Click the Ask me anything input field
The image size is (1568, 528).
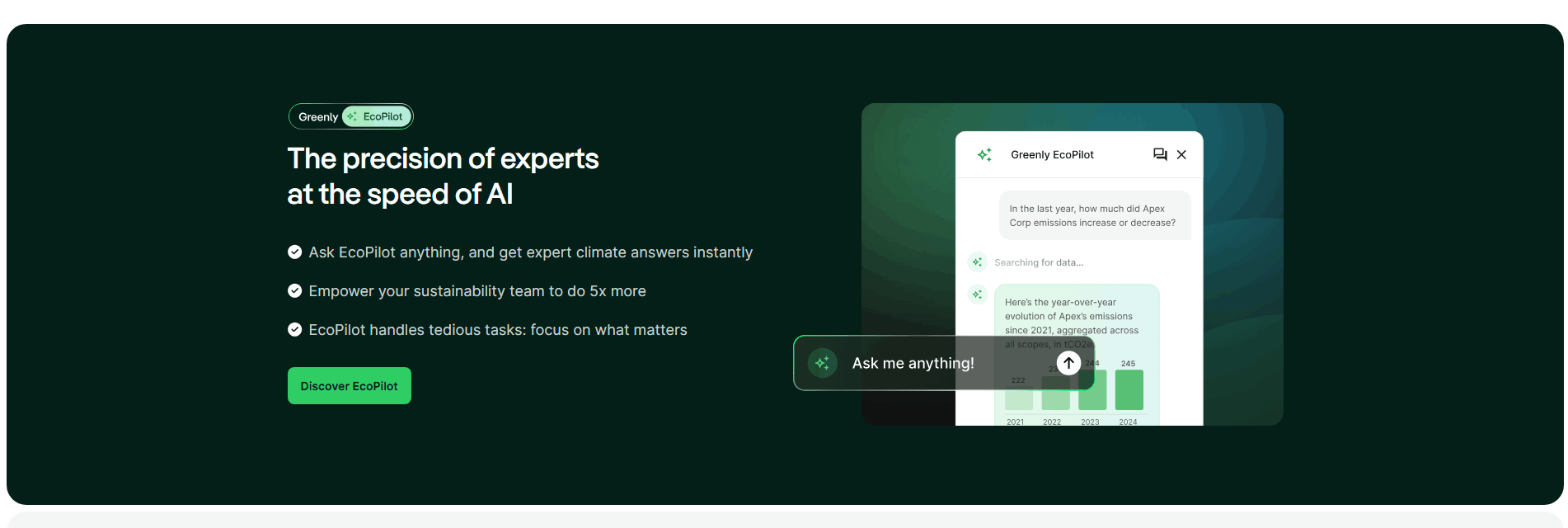(x=943, y=363)
